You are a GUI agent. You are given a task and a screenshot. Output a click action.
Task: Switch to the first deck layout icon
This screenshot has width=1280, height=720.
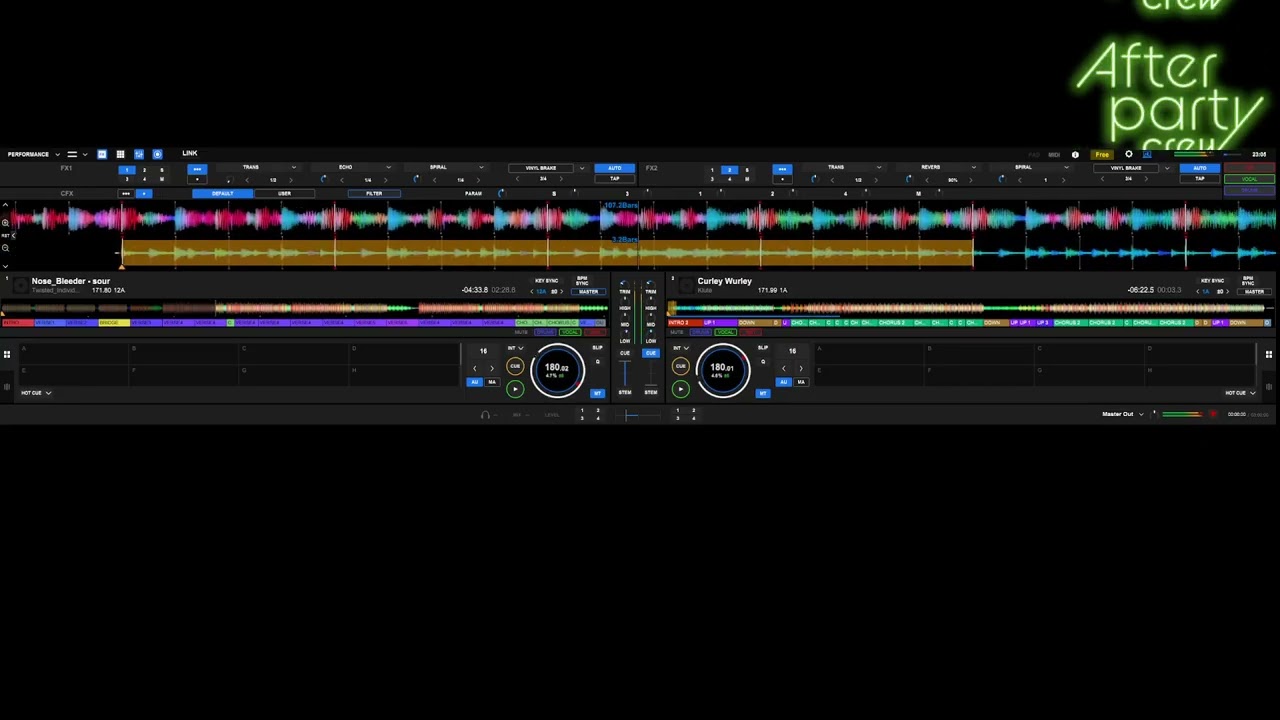coord(102,154)
